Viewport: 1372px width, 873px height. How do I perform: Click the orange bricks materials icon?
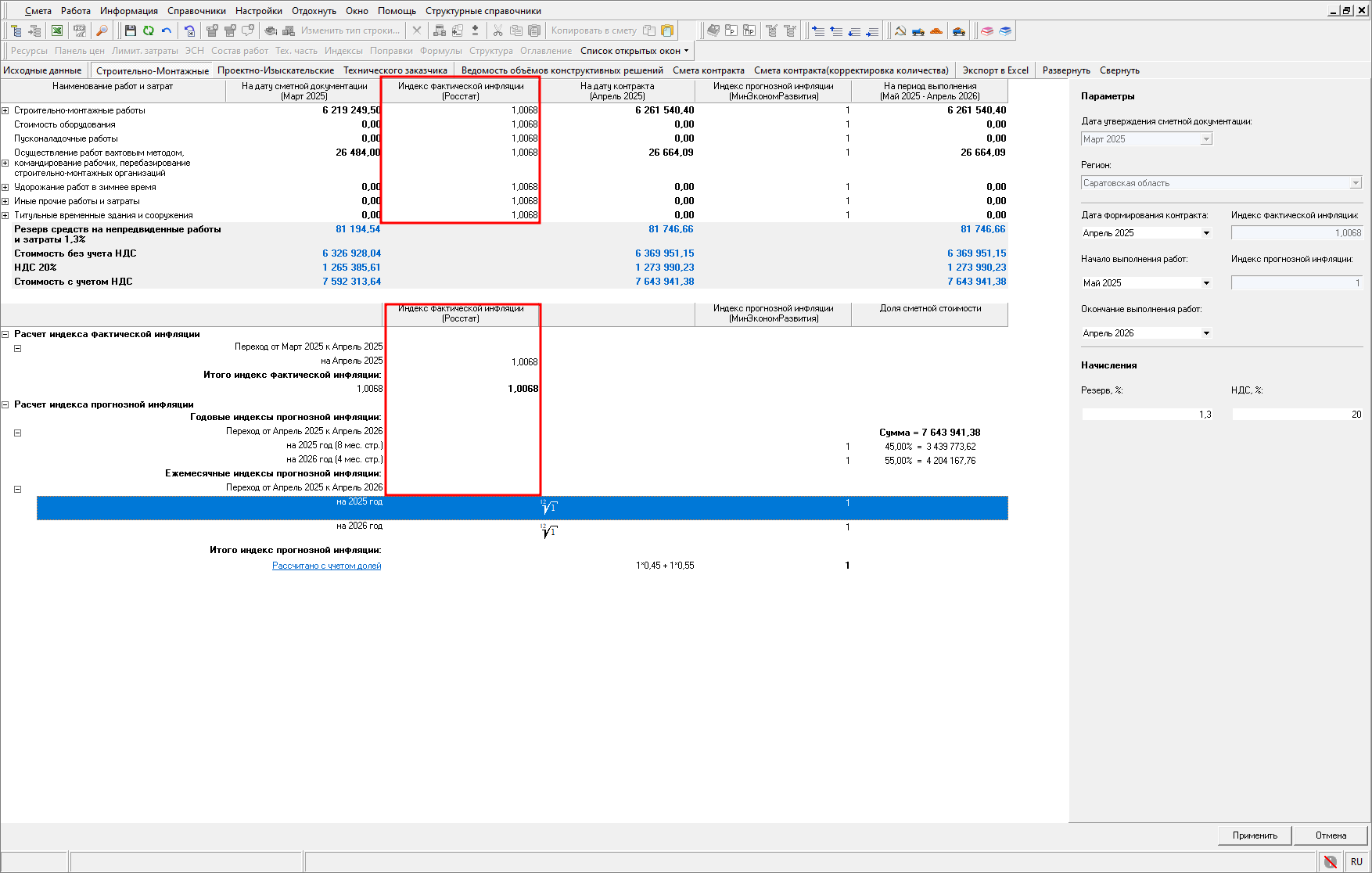936,31
